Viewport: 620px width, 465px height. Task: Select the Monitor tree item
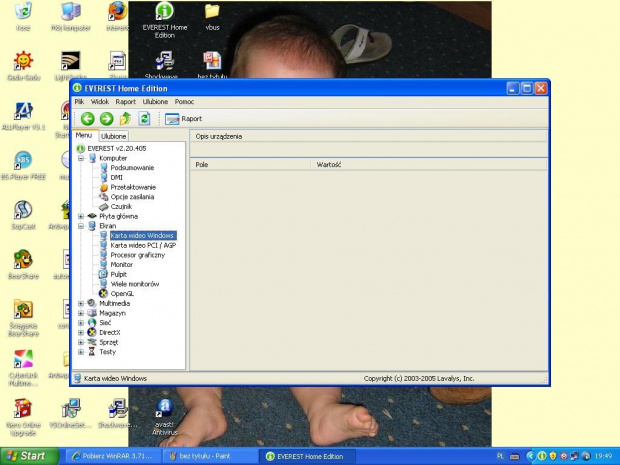(121, 265)
